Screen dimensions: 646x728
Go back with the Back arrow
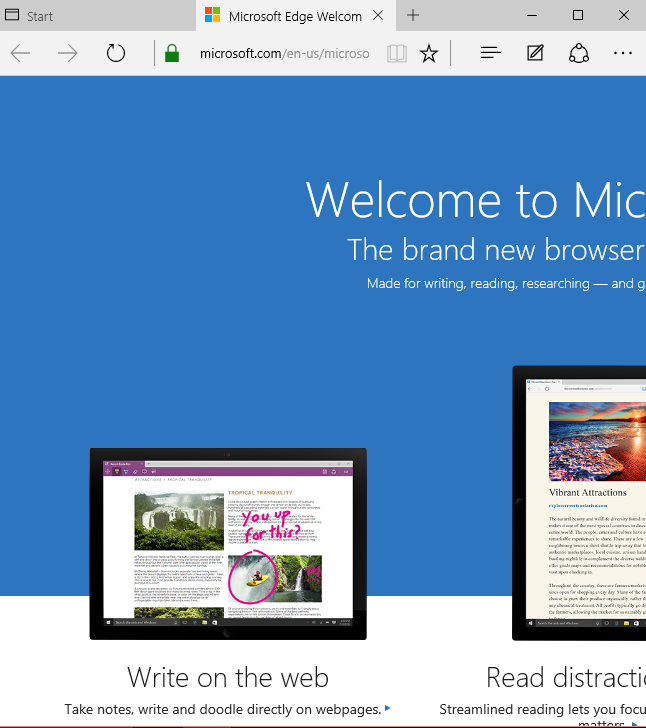pos(20,53)
